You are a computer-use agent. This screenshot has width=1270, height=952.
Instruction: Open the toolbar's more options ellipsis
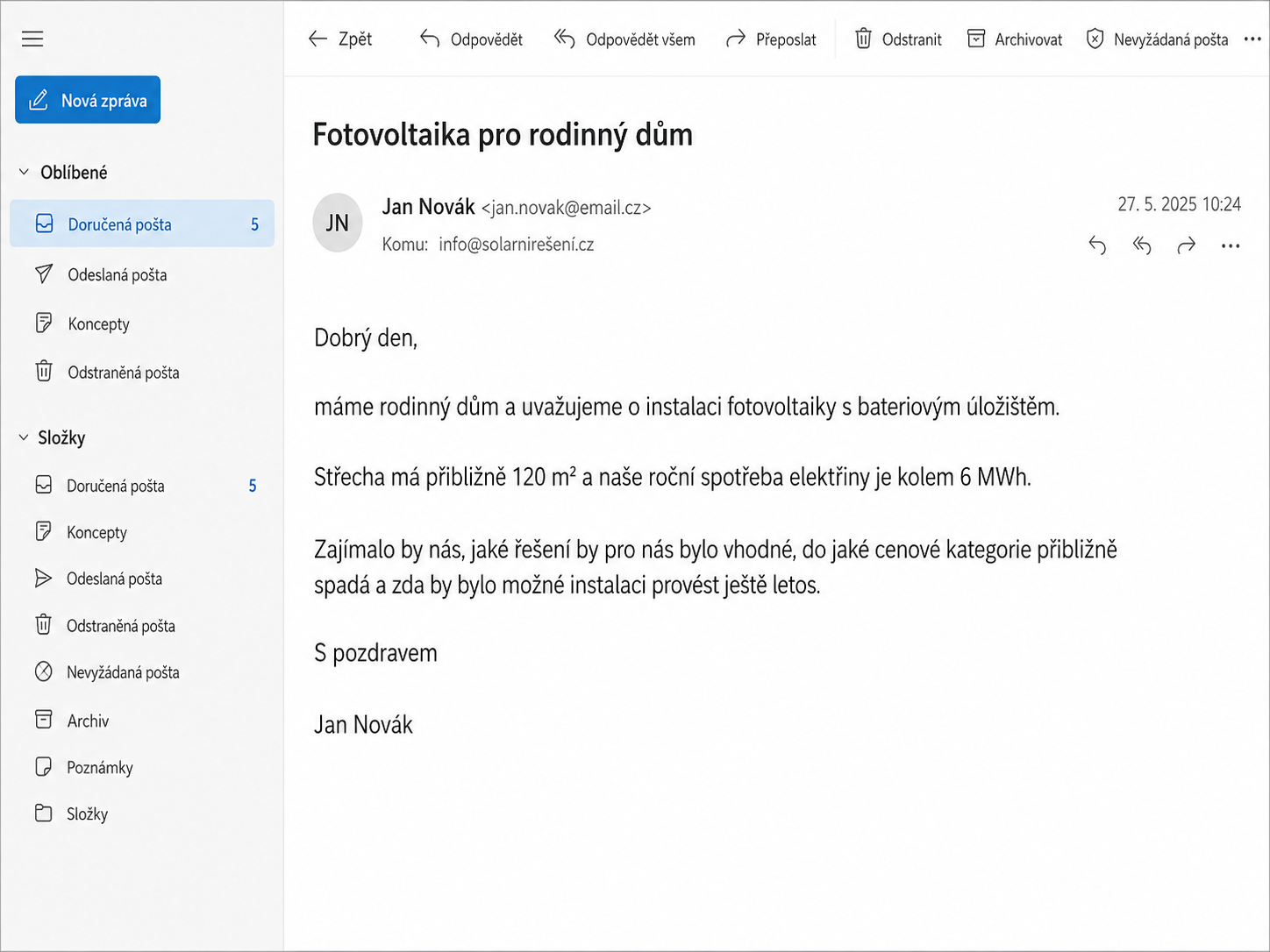click(1252, 39)
